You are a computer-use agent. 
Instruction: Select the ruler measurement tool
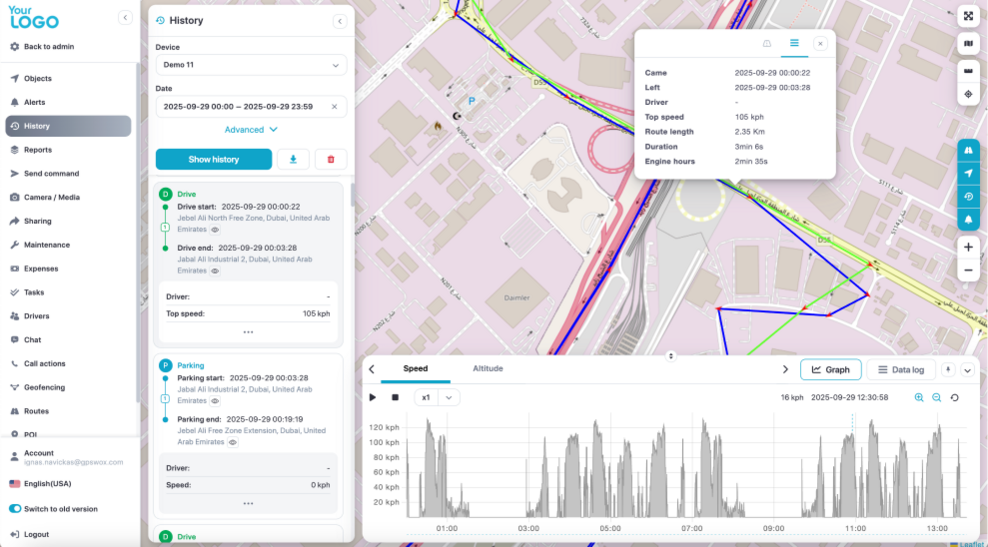pyautogui.click(x=968, y=71)
